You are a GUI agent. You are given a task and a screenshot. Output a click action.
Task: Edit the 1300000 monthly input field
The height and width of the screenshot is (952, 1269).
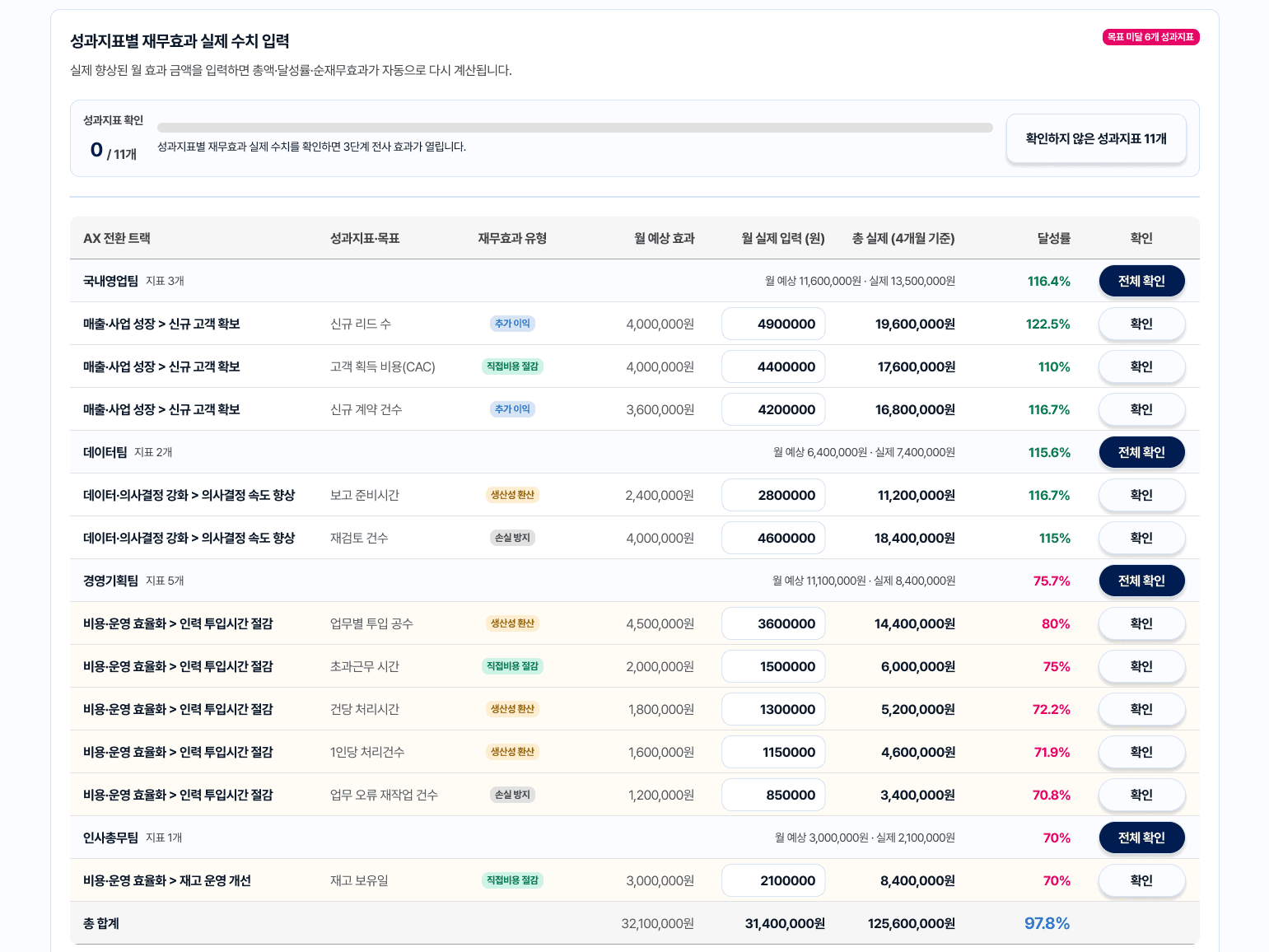(773, 709)
